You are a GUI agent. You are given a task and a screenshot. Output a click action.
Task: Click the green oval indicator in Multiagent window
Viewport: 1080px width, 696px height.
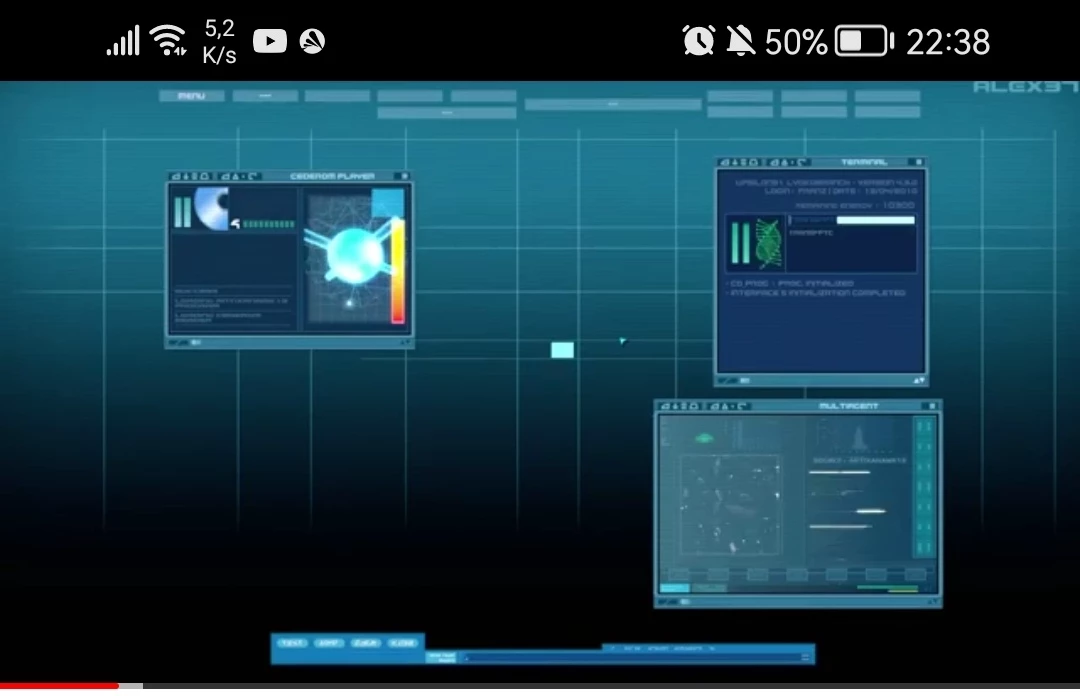click(704, 438)
